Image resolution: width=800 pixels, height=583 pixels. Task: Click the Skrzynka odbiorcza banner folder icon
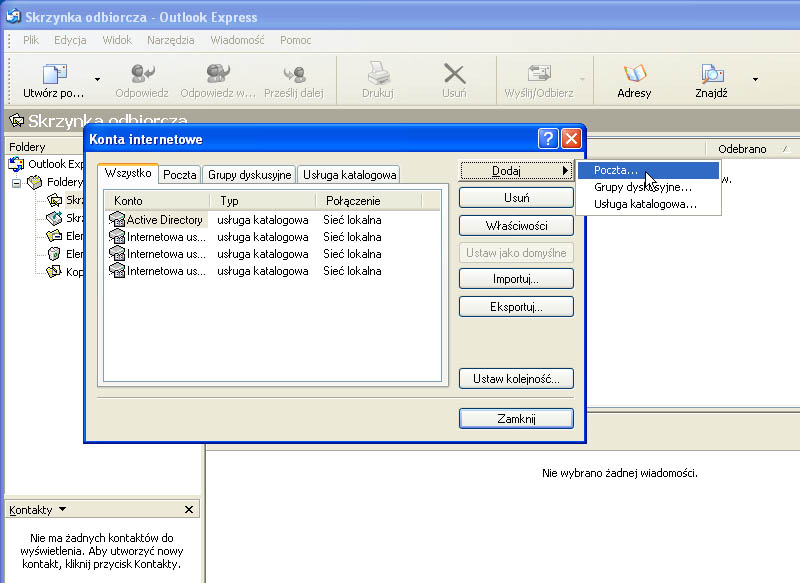click(x=17, y=121)
